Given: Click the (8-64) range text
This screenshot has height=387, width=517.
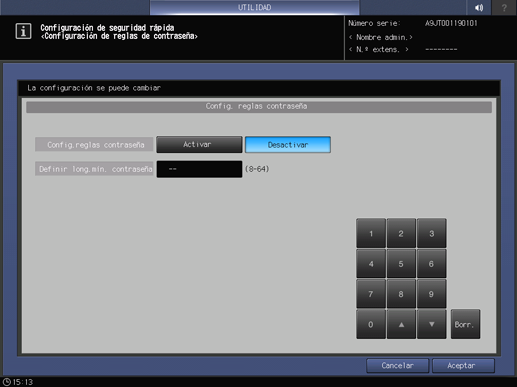Looking at the screenshot, I should pos(257,169).
